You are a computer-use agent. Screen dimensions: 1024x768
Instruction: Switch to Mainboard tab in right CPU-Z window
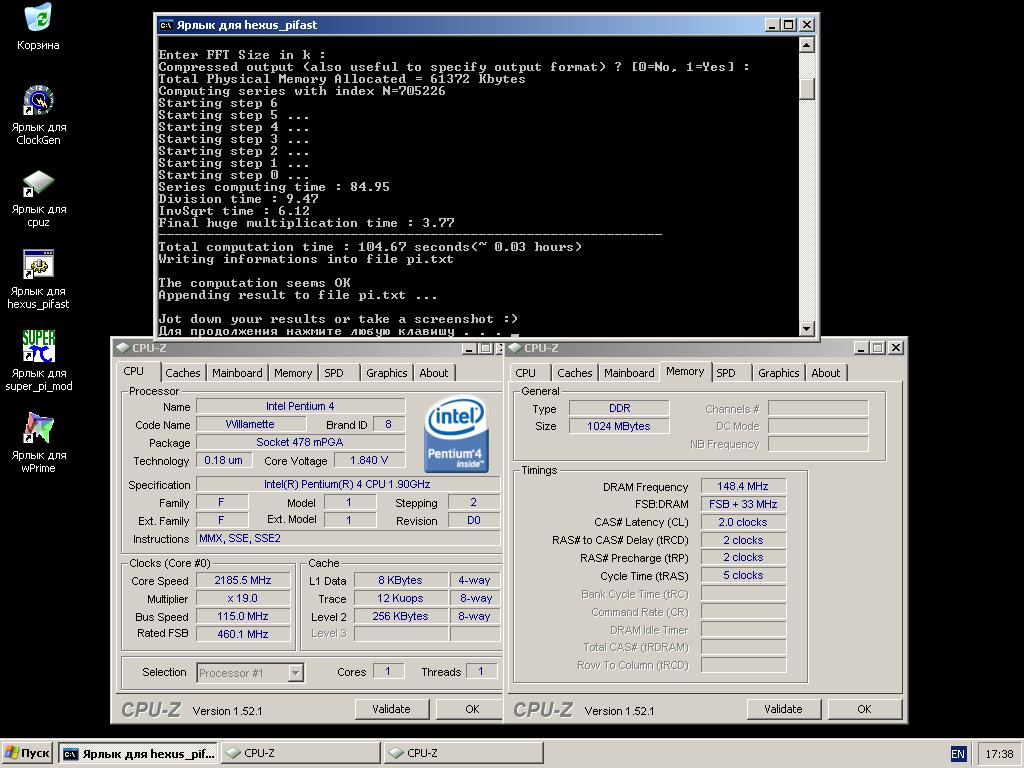pos(629,373)
